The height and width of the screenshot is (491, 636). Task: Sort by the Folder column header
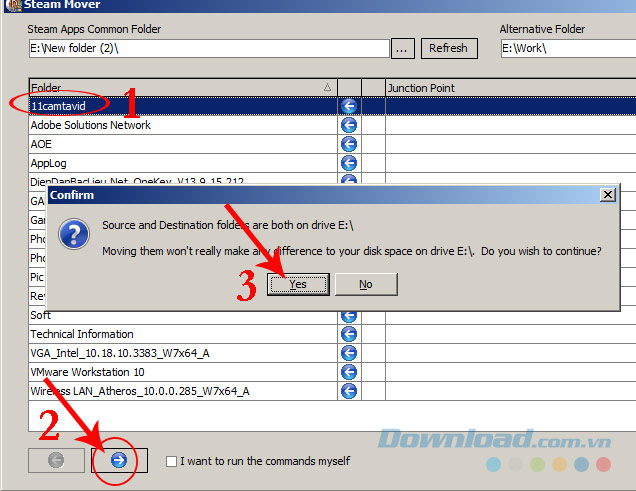coord(183,88)
